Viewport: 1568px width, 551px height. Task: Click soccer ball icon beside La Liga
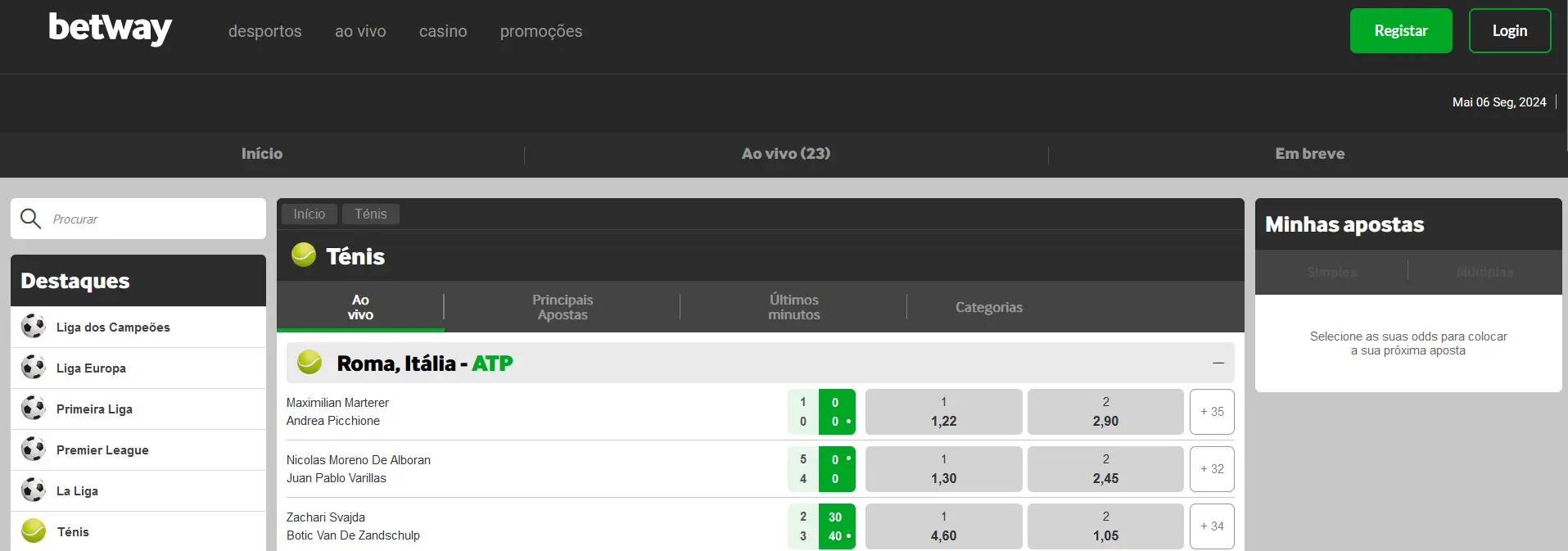(34, 490)
